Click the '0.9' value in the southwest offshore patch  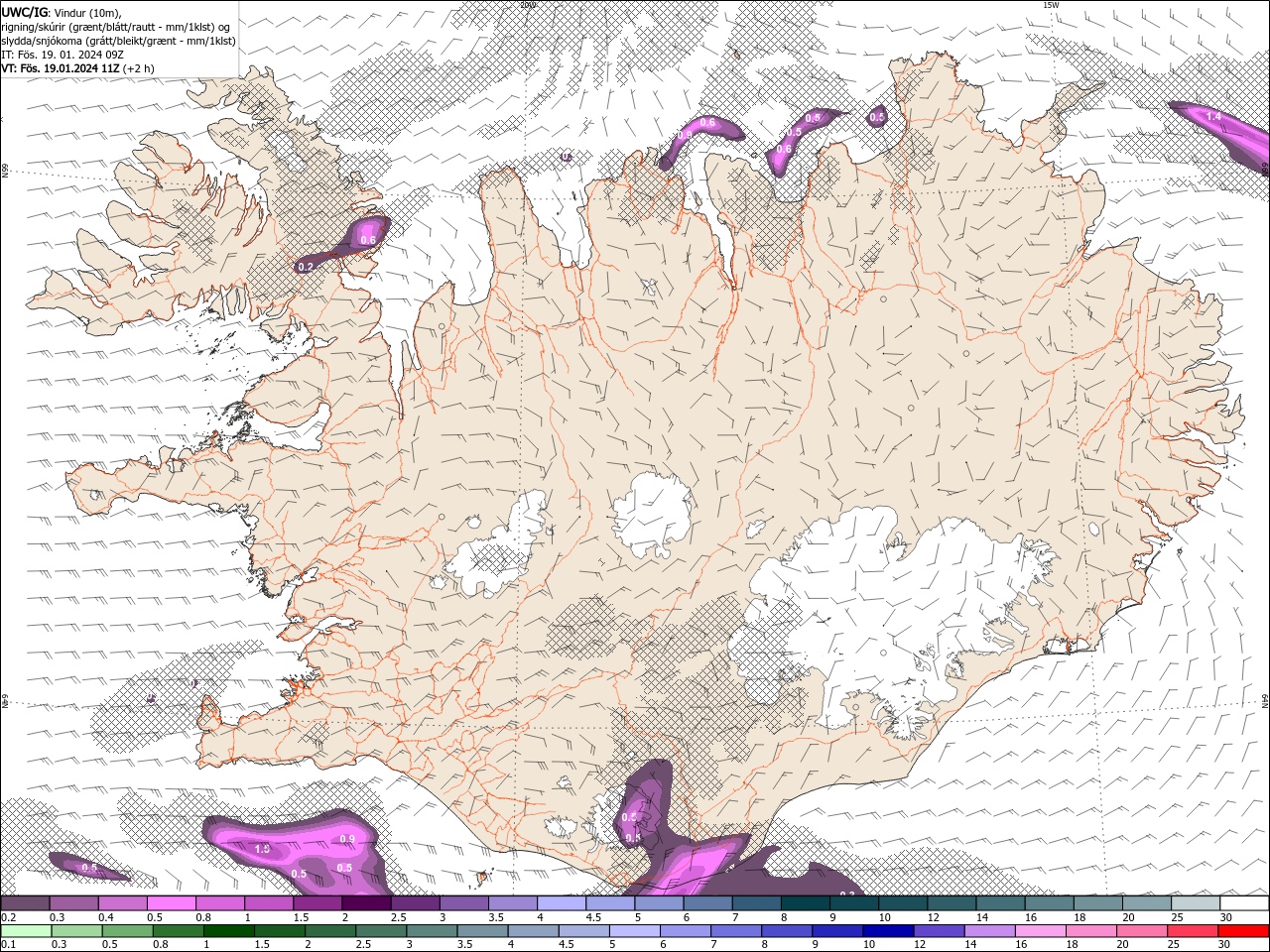click(347, 839)
